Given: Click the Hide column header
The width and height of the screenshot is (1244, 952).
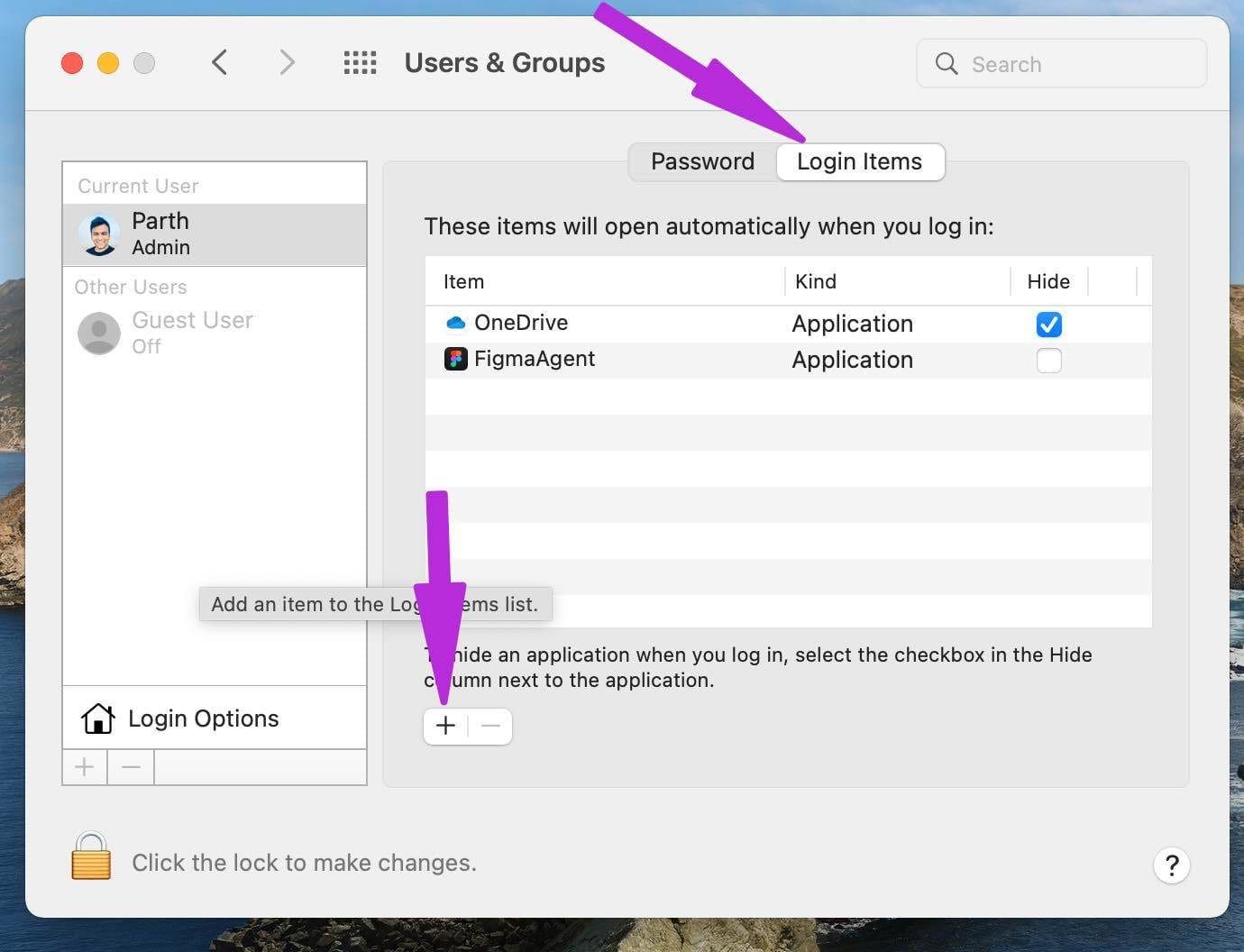Looking at the screenshot, I should pyautogui.click(x=1048, y=281).
